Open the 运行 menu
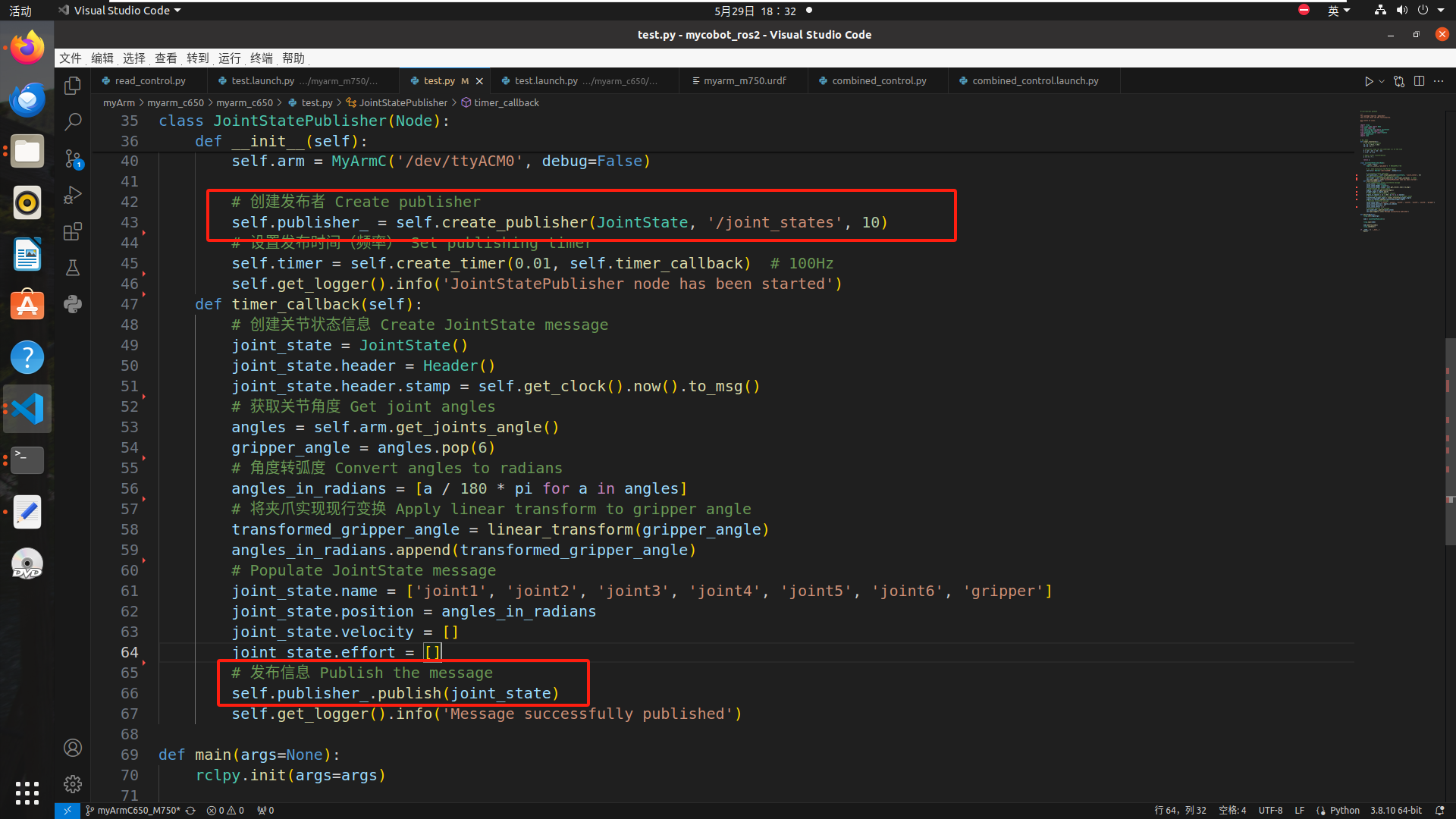 (230, 58)
